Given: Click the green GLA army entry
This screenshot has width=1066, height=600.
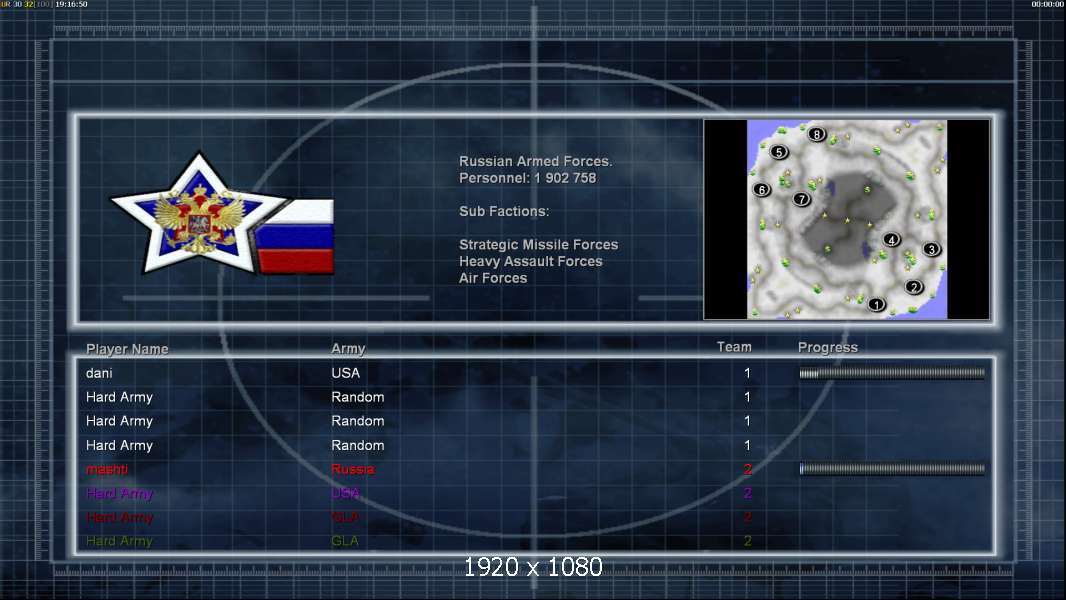Looking at the screenshot, I should [x=345, y=542].
